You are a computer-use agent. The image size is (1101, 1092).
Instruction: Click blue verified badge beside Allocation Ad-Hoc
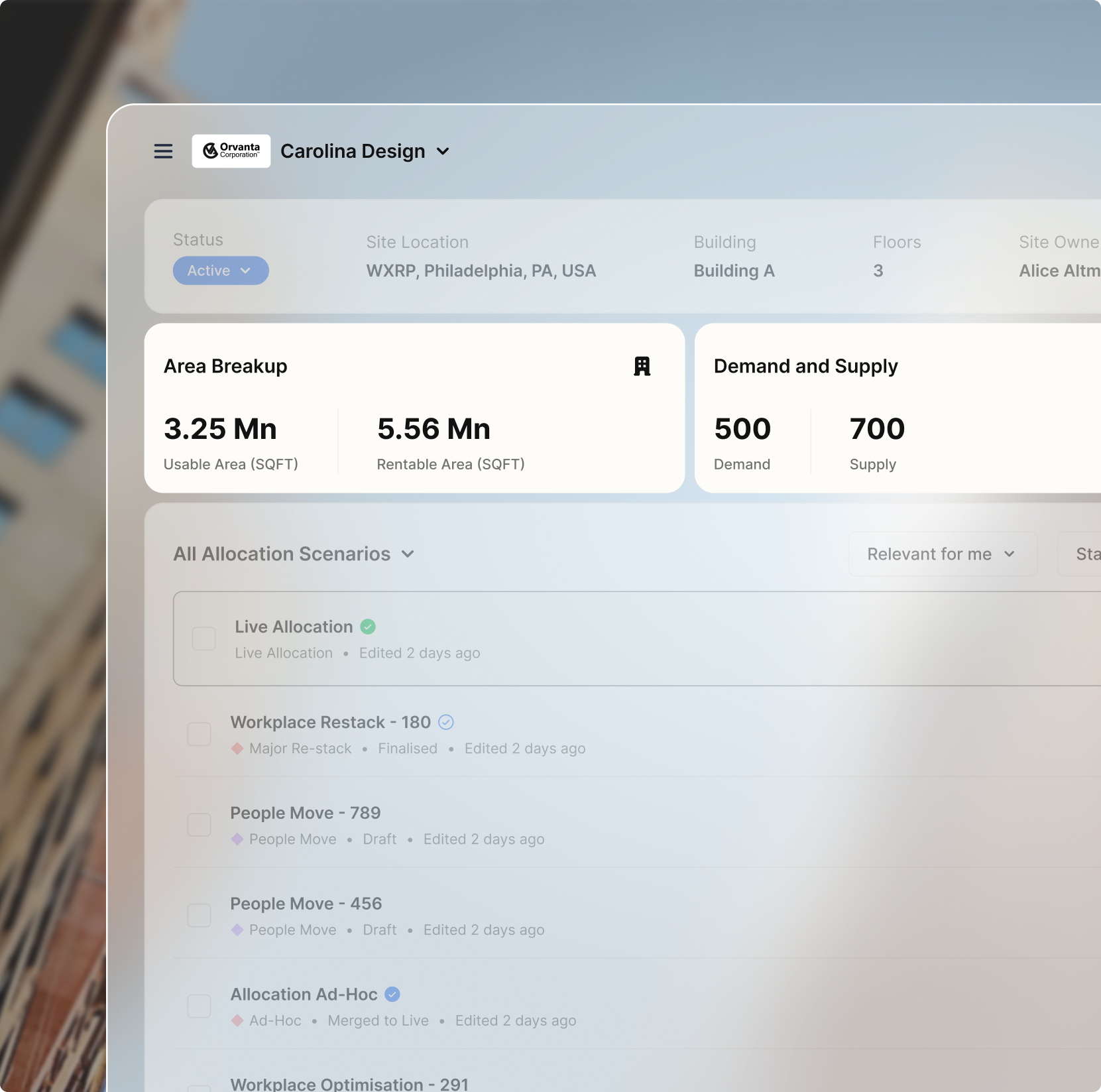pyautogui.click(x=392, y=994)
